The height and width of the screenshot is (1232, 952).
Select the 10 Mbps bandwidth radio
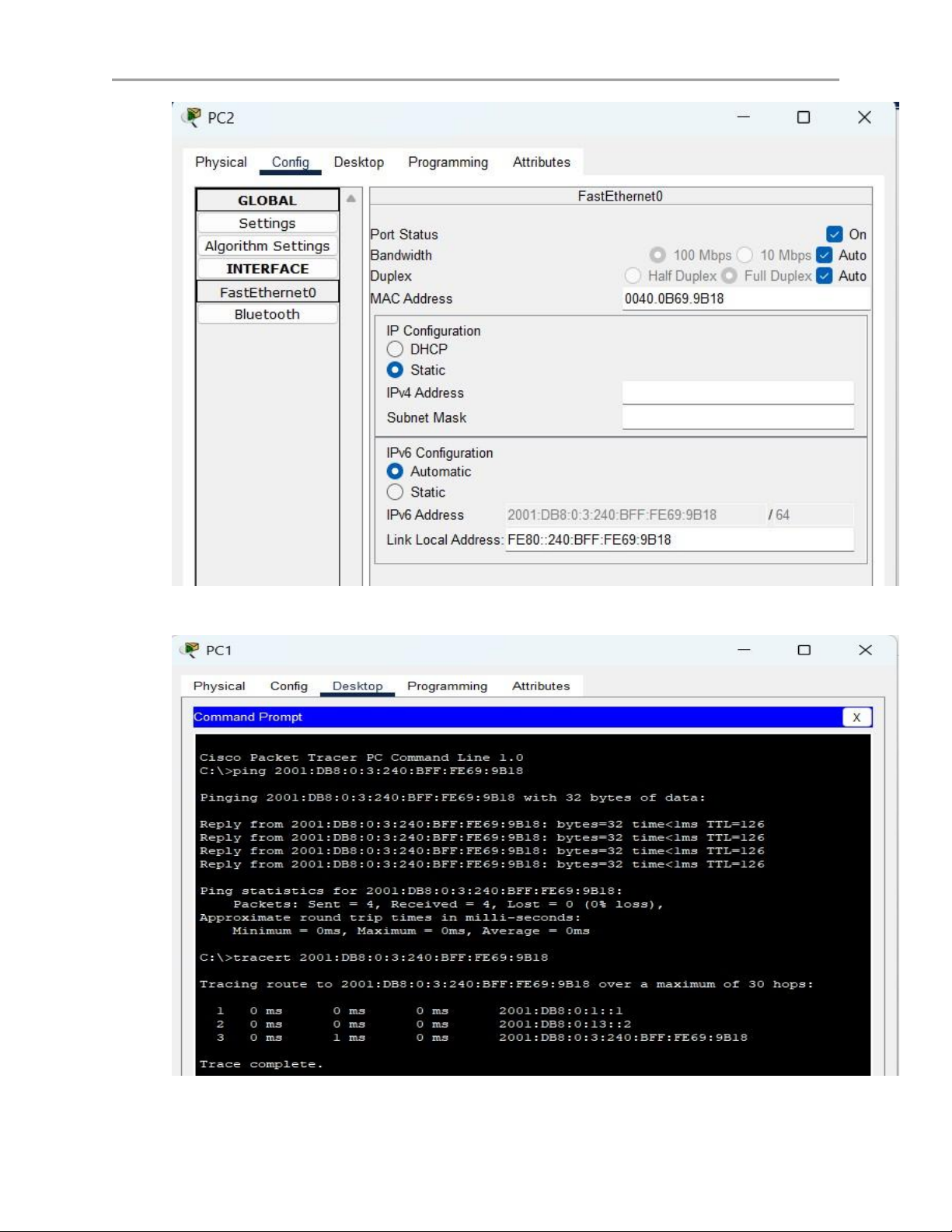click(x=745, y=255)
